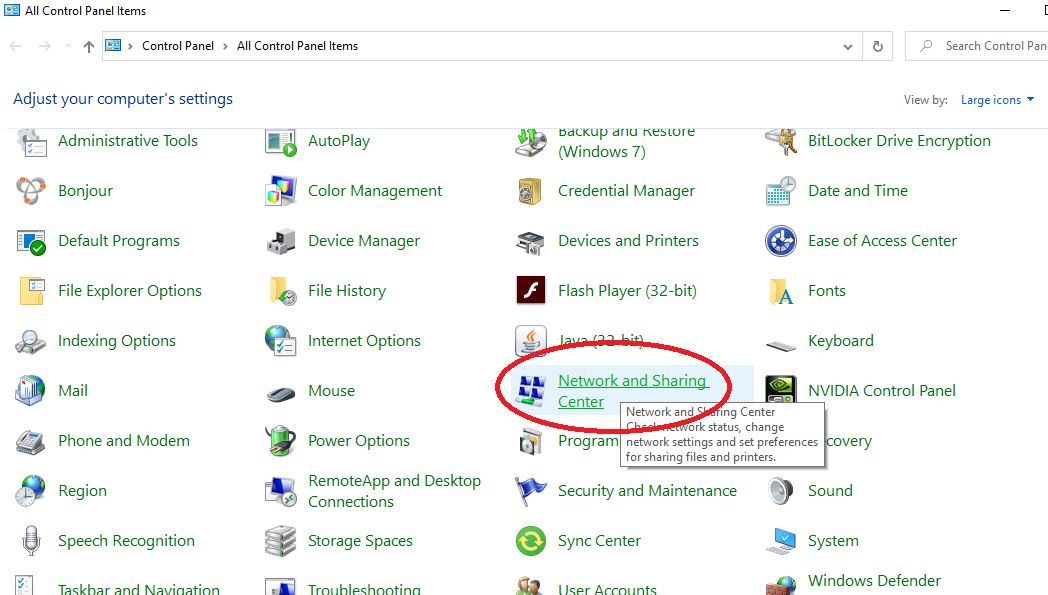This screenshot has height=595, width=1048.
Task: Open the recent locations dropdown arrow
Action: pyautogui.click(x=68, y=46)
